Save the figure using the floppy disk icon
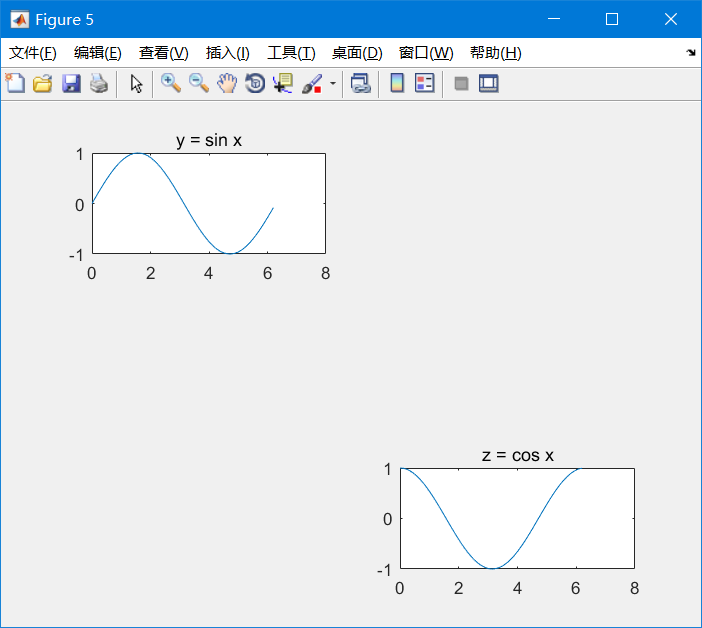The image size is (702, 628). tap(71, 83)
